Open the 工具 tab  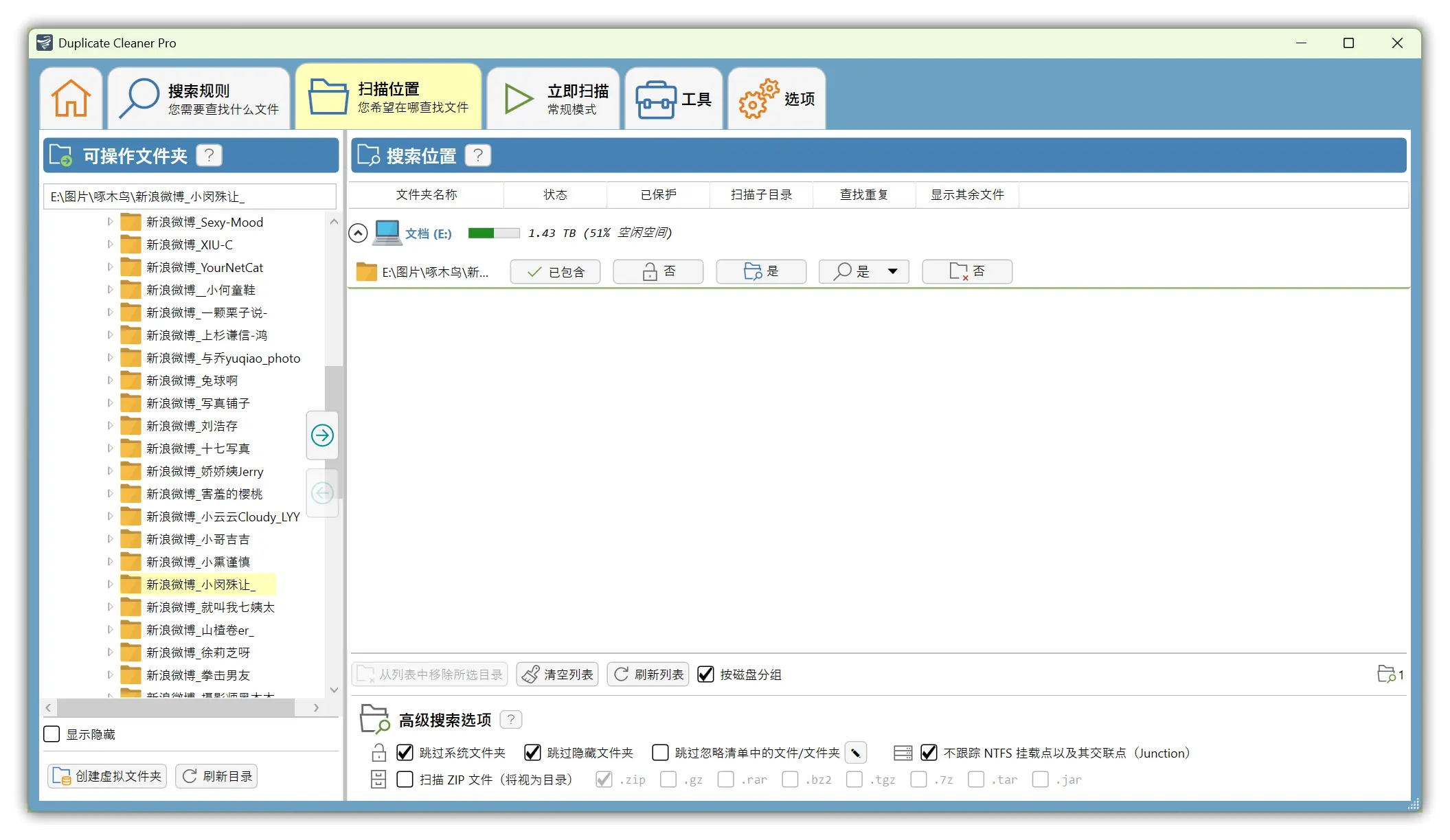coord(673,98)
